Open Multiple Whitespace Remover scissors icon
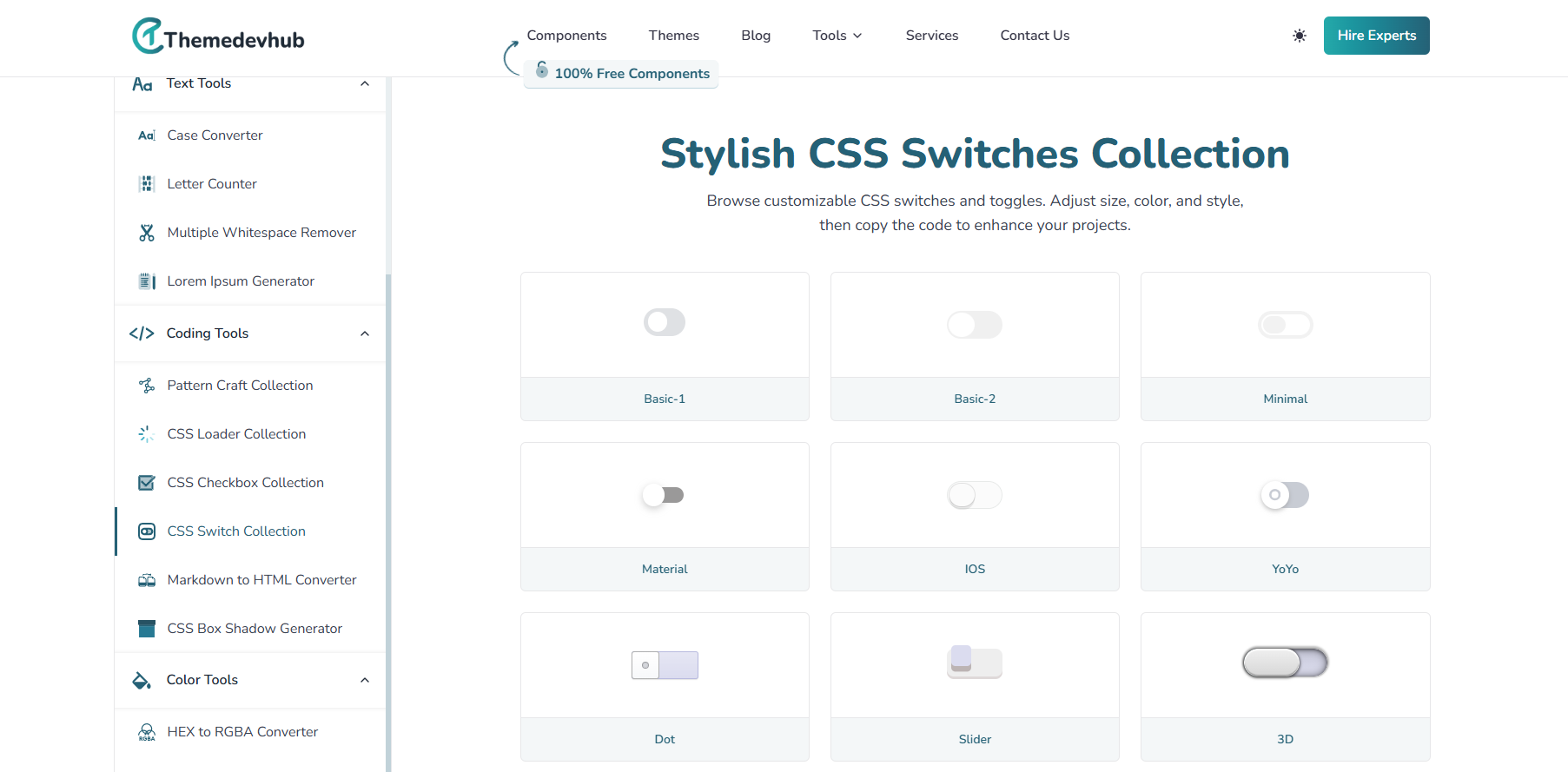The image size is (1568, 772). 147,233
